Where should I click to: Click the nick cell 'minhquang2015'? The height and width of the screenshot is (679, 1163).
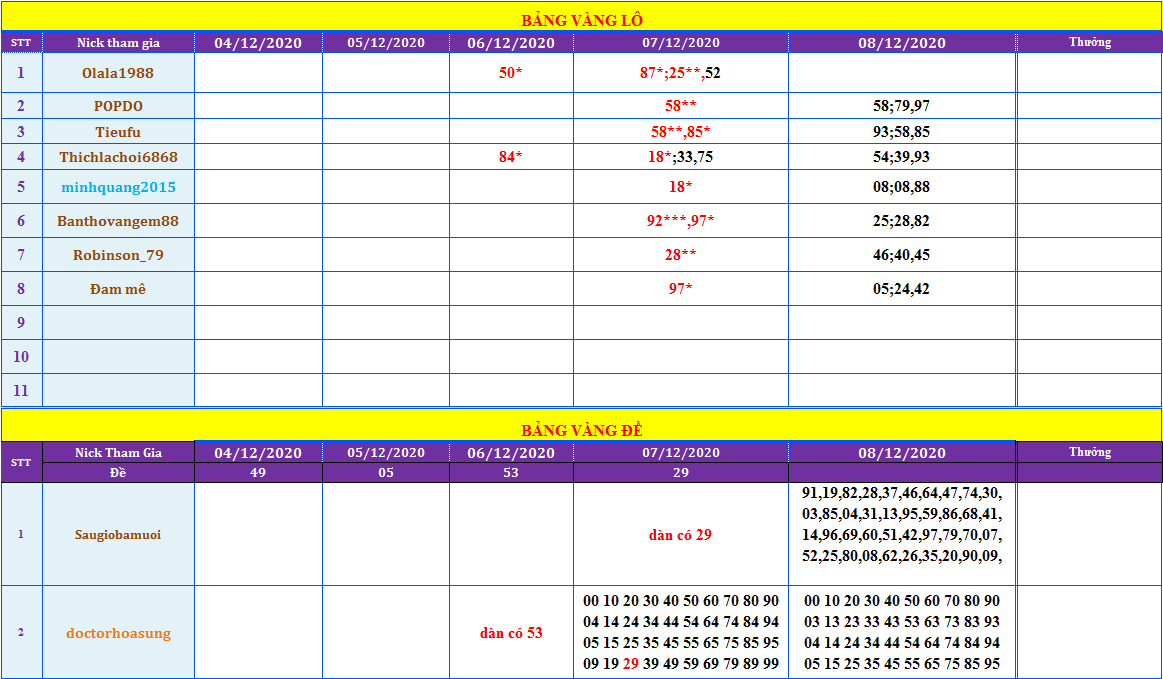tap(119, 187)
